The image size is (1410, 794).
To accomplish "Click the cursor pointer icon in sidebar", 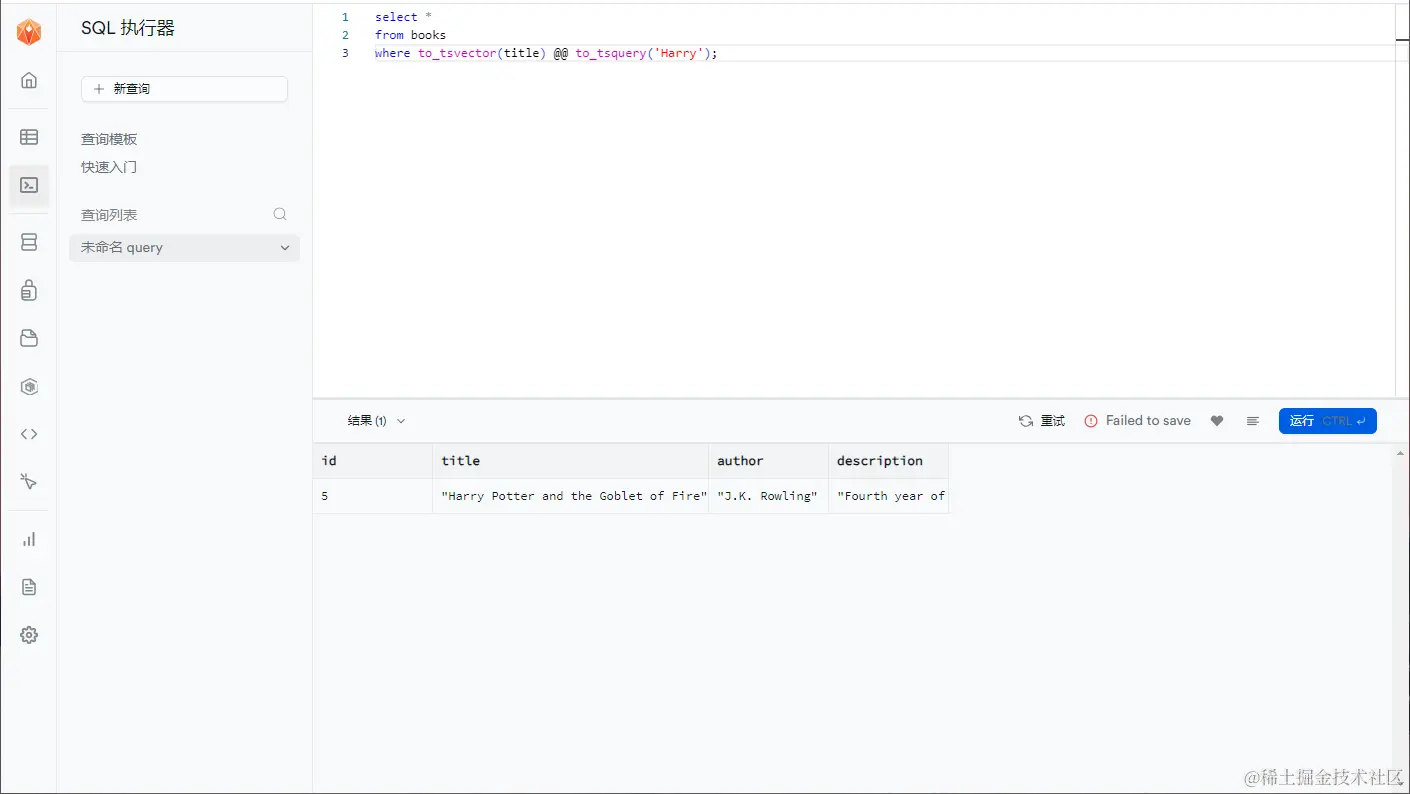I will [29, 482].
